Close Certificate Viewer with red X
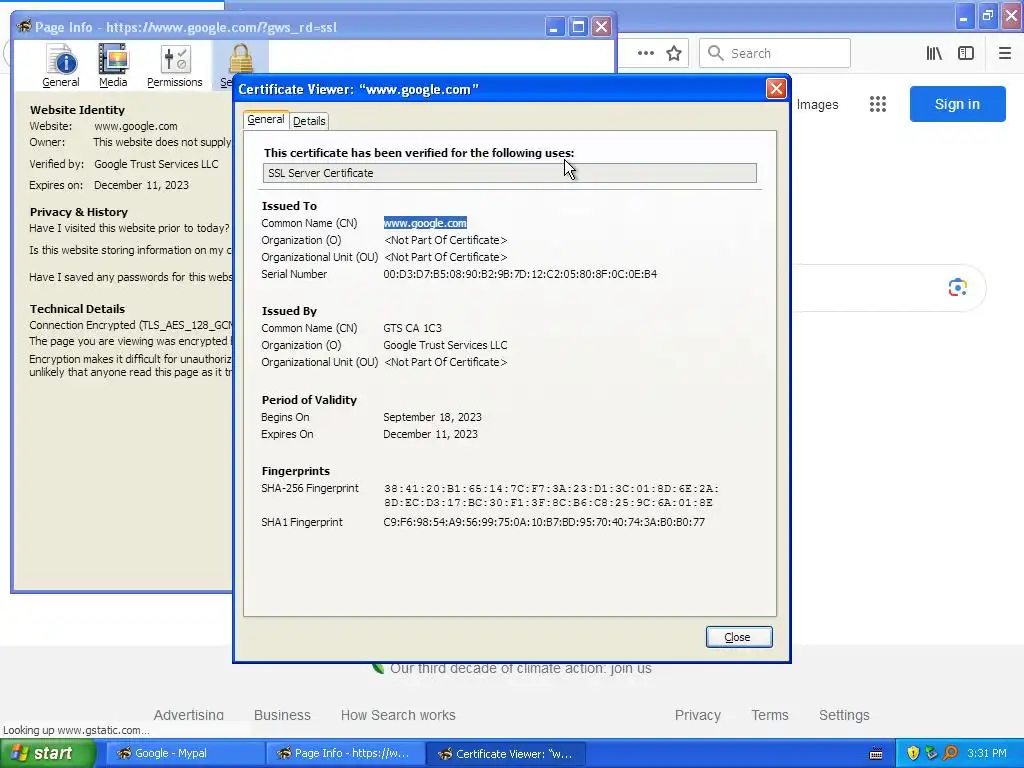 tap(776, 88)
